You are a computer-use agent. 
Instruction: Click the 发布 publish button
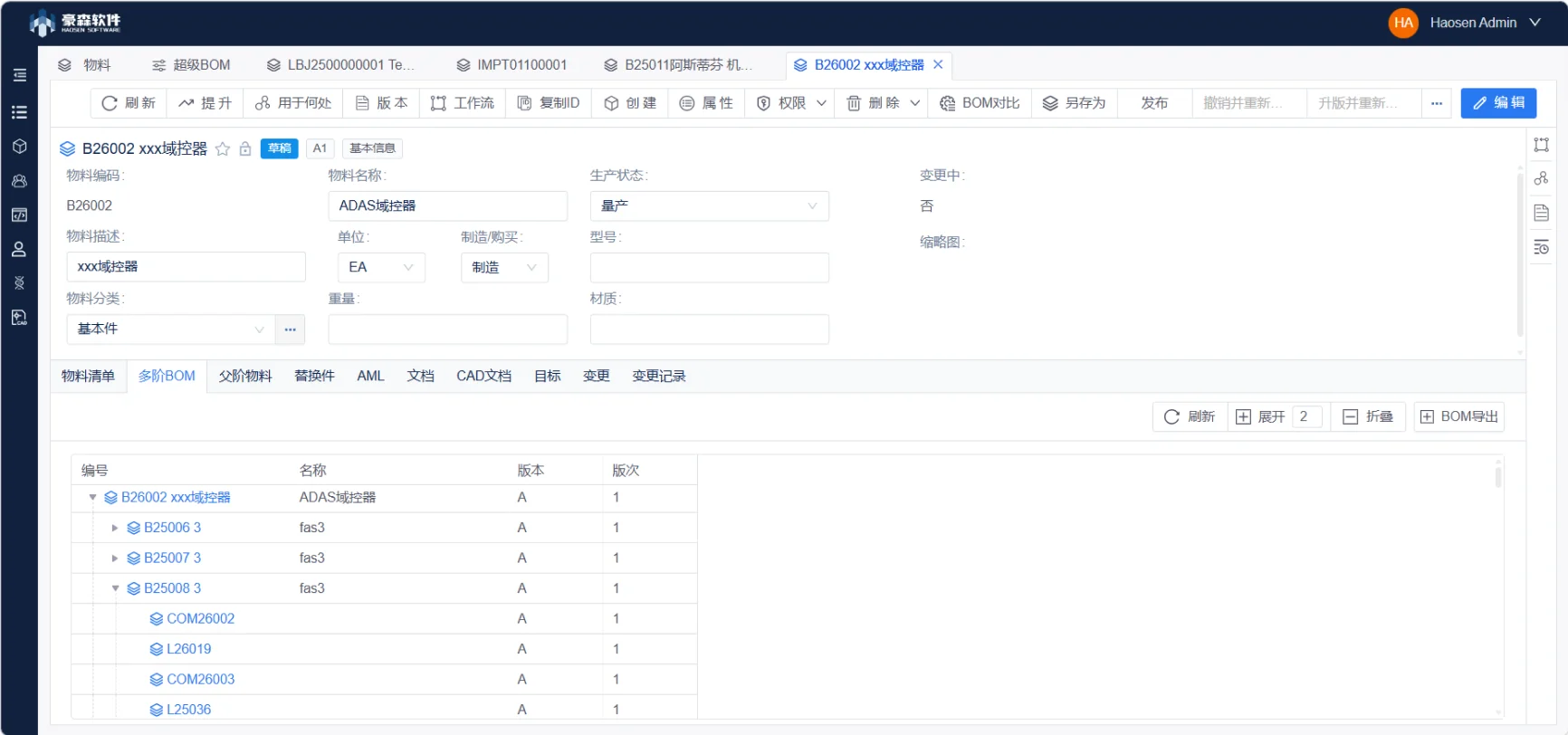coord(1154,103)
